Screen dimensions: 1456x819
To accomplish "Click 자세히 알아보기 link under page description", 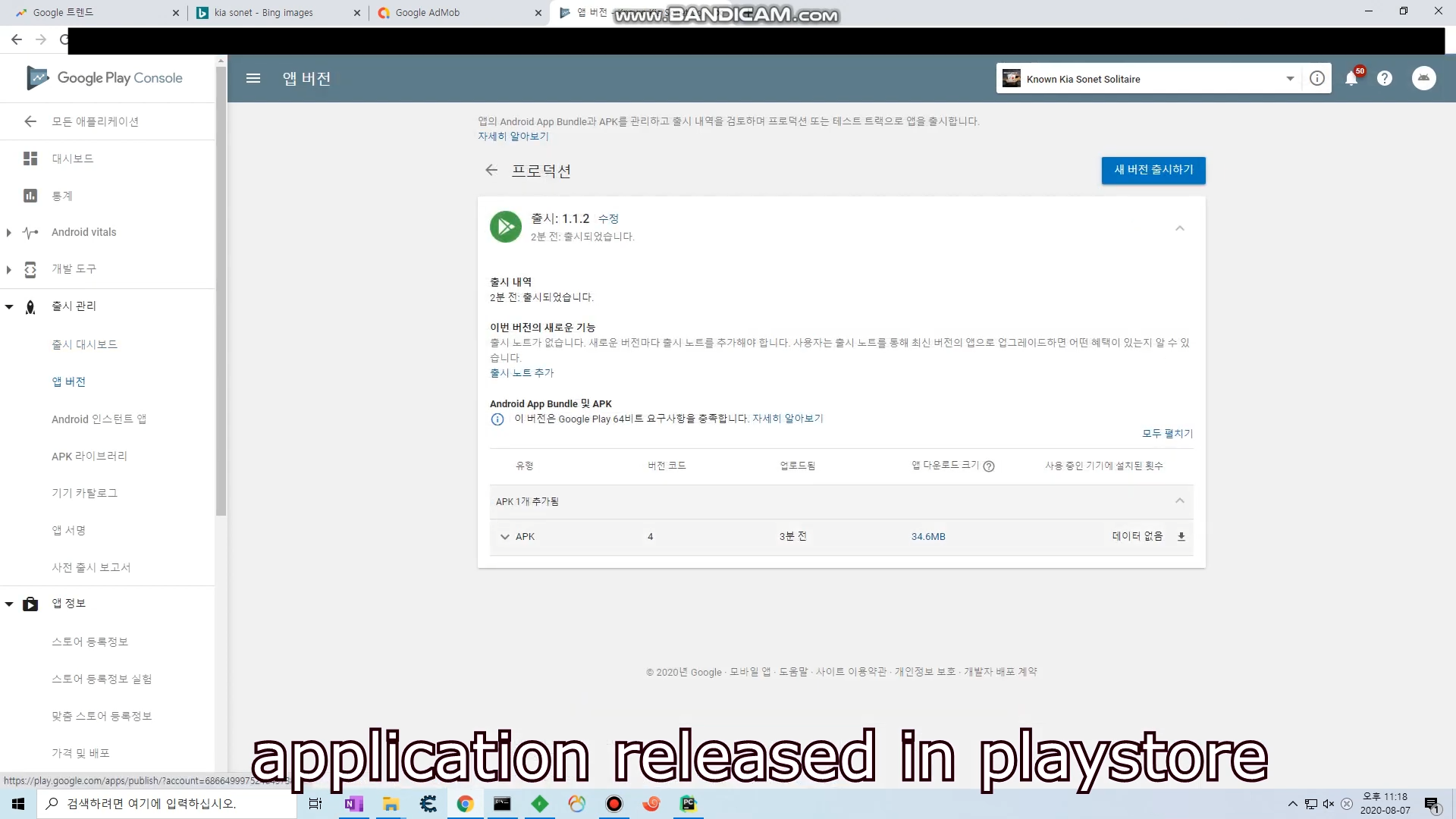I will point(513,136).
